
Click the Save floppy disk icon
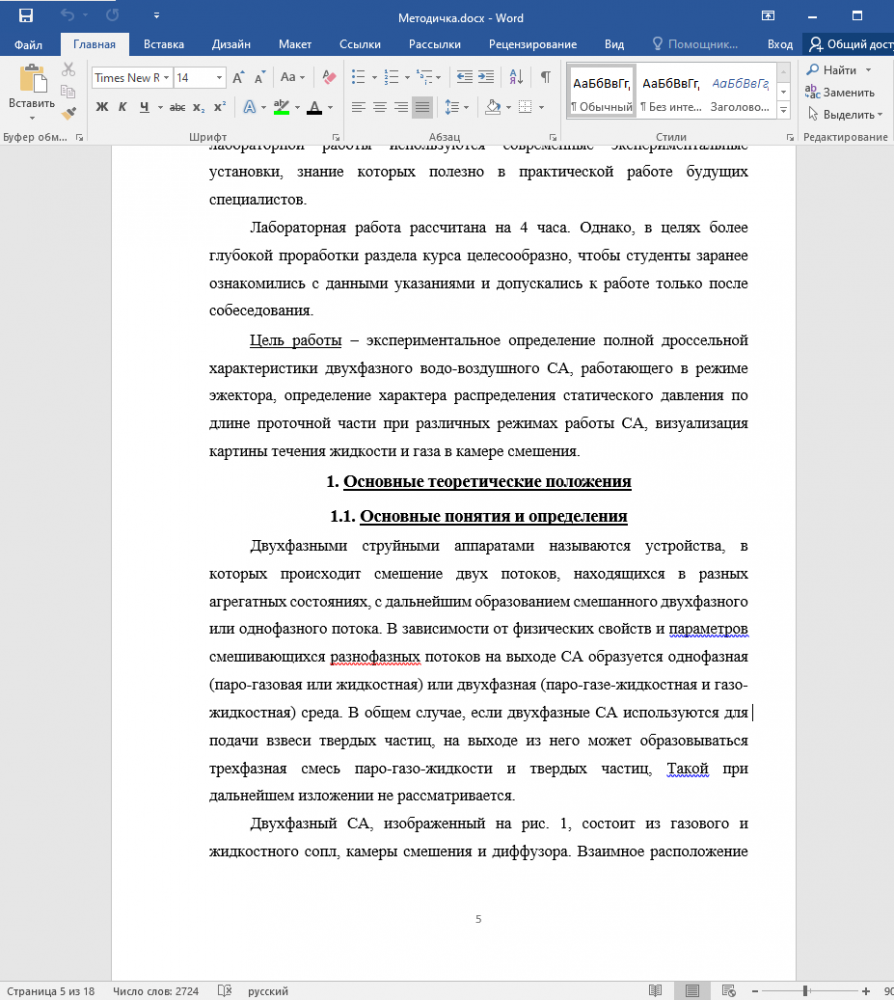pyautogui.click(x=25, y=16)
